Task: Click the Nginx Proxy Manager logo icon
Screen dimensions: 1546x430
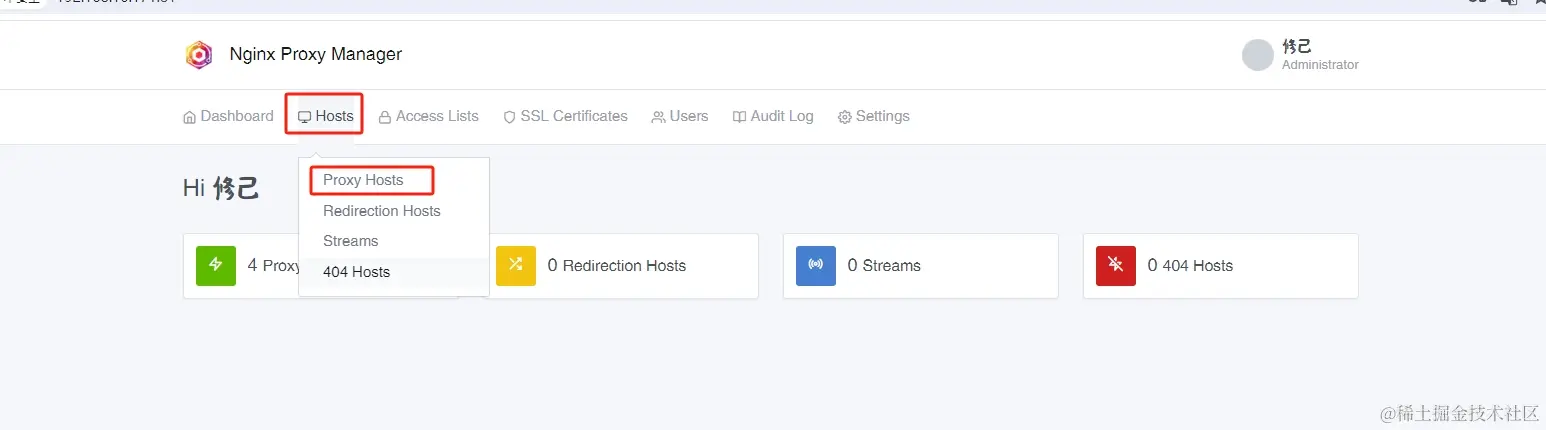Action: click(x=199, y=54)
